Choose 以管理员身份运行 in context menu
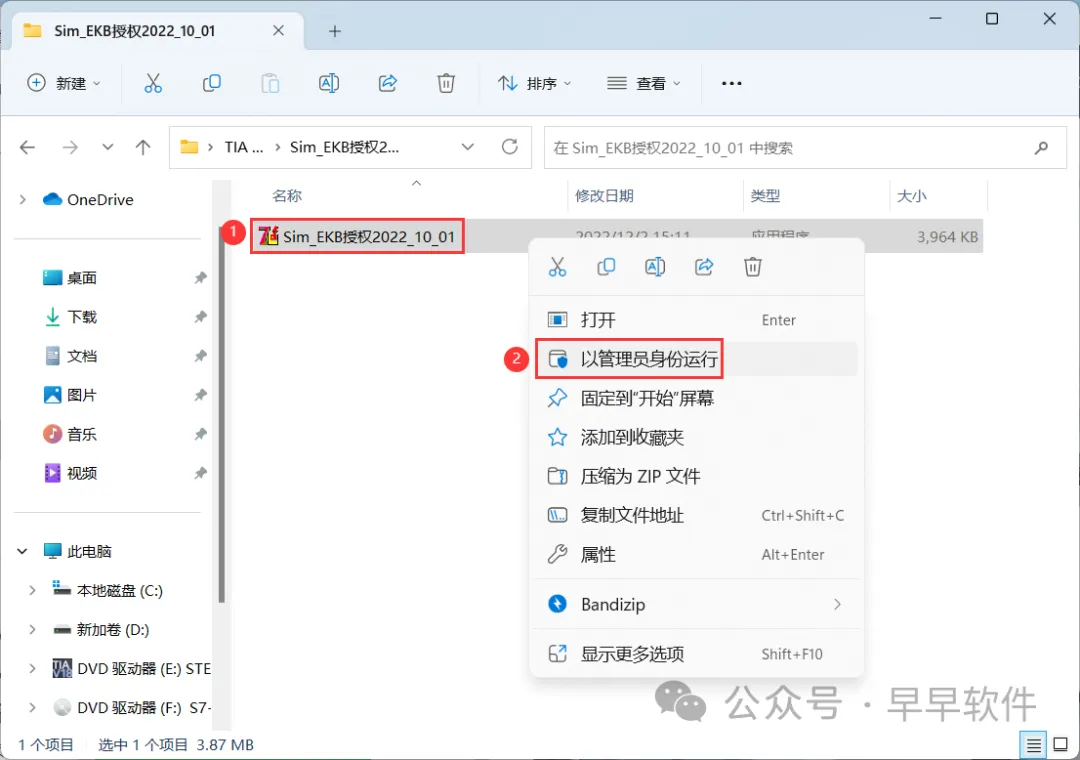Screen dimensions: 1080x760 [x=696, y=359]
